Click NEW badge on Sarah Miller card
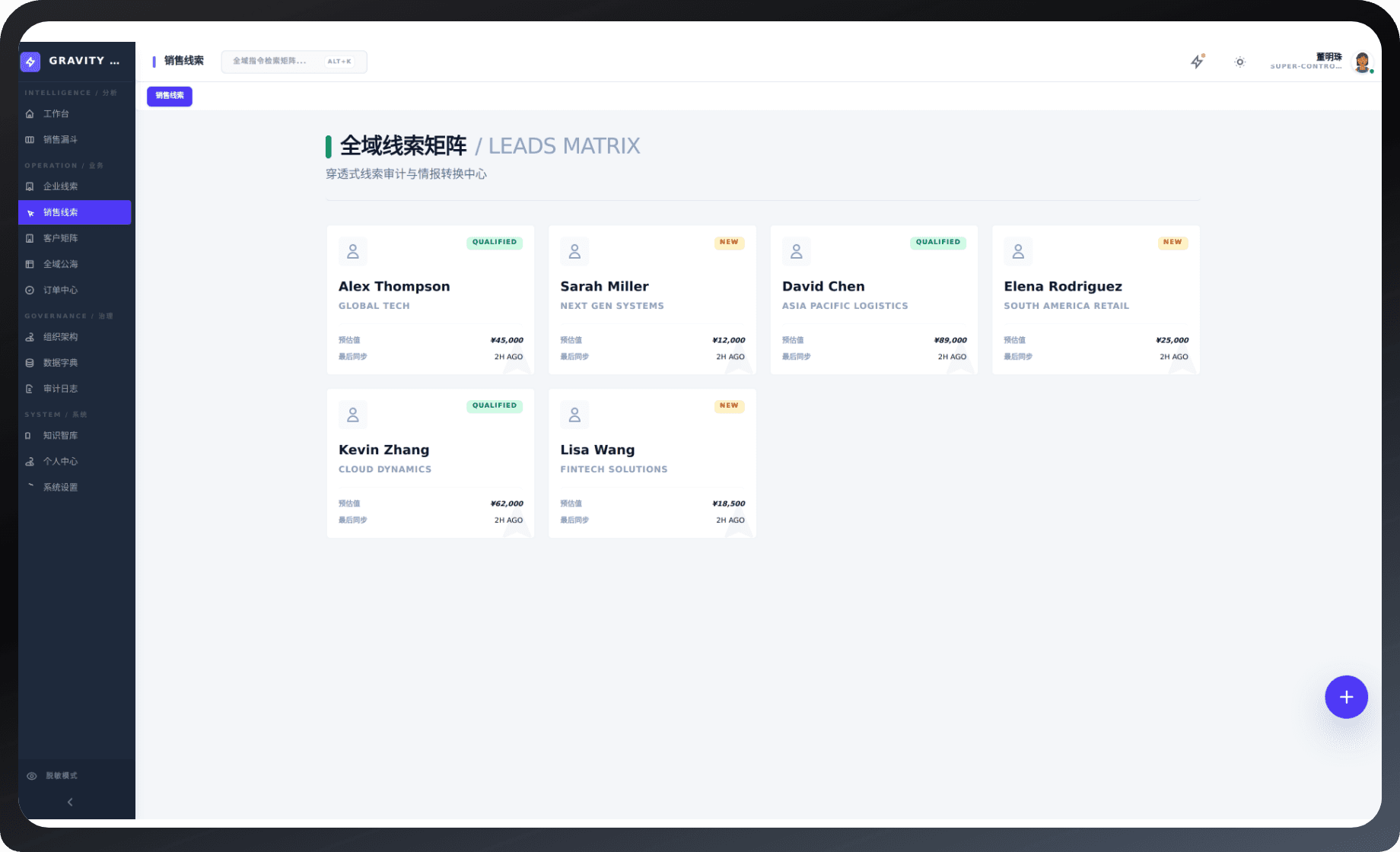The image size is (1400, 852). [x=729, y=243]
